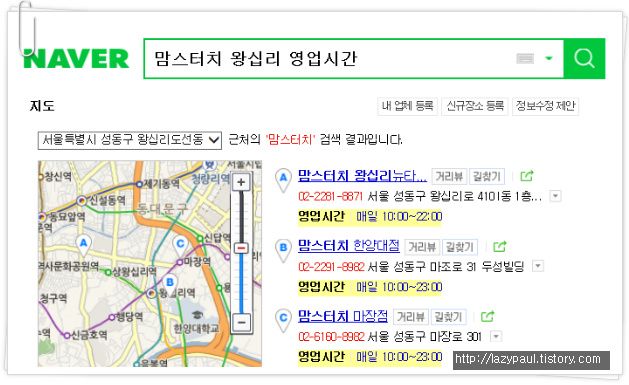Click share icon for 맘스터치 마장점
Image resolution: width=629 pixels, height=385 pixels.
(488, 316)
